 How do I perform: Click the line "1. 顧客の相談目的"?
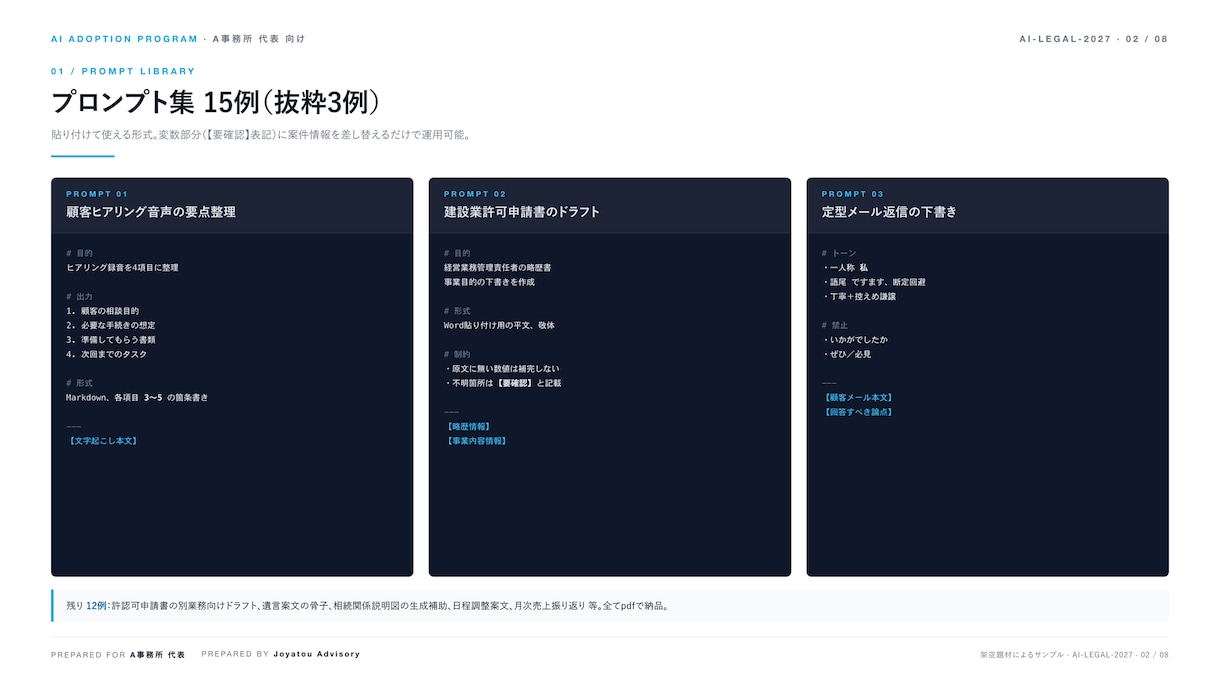click(x=102, y=311)
